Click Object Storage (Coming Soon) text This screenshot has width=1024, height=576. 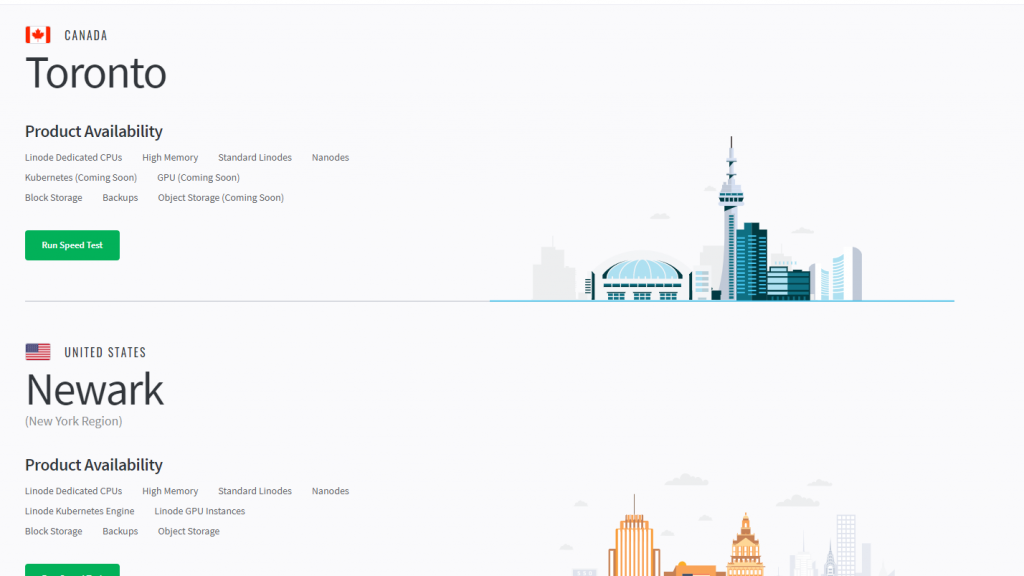coord(221,198)
